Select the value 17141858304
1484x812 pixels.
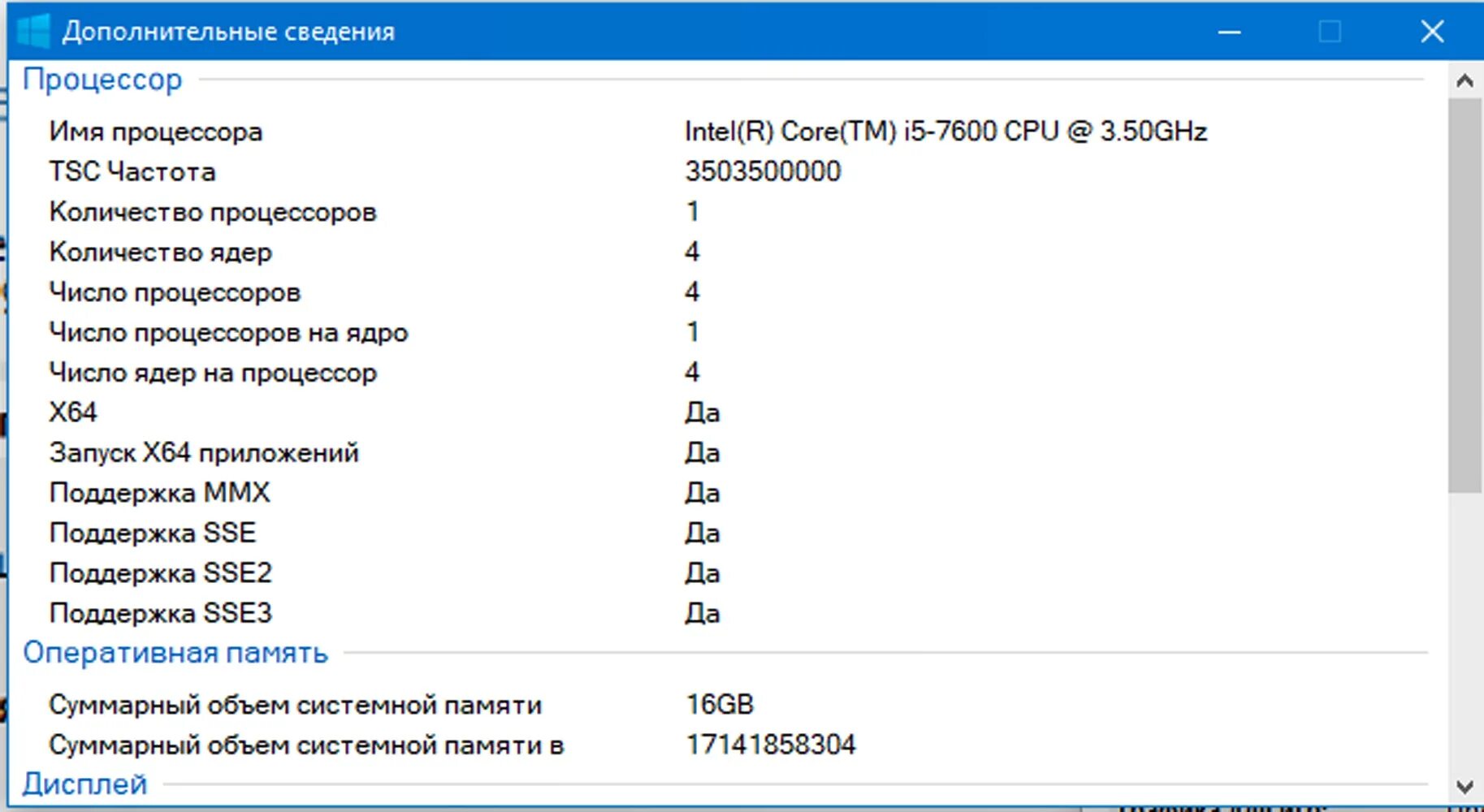(771, 745)
